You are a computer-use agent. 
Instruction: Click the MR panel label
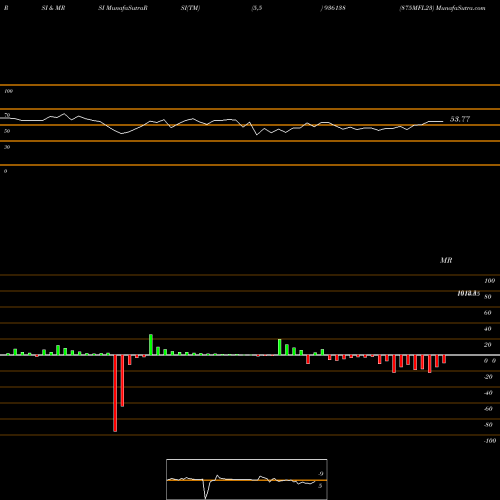pyautogui.click(x=446, y=260)
